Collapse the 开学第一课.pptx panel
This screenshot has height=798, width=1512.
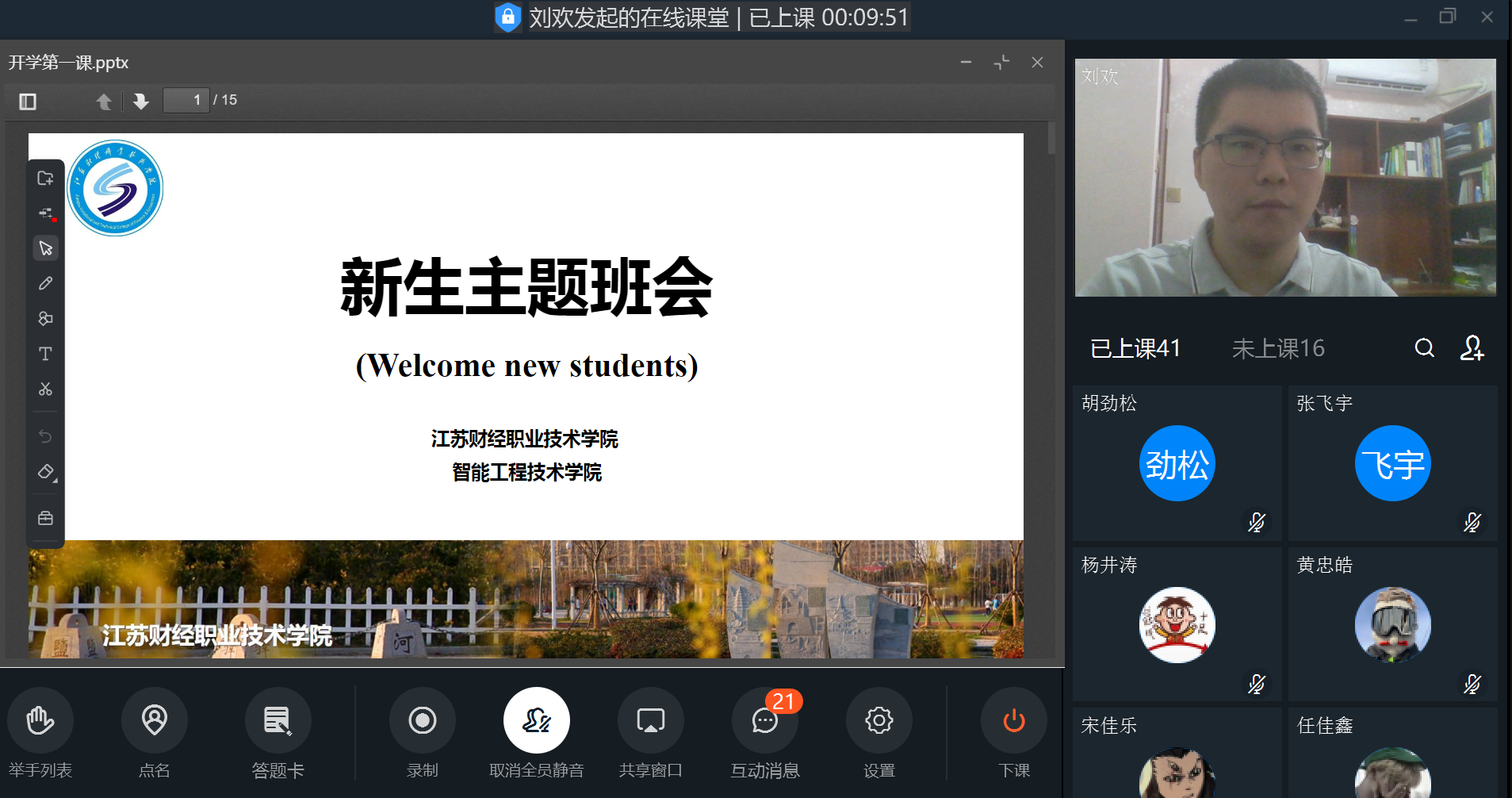point(1002,62)
